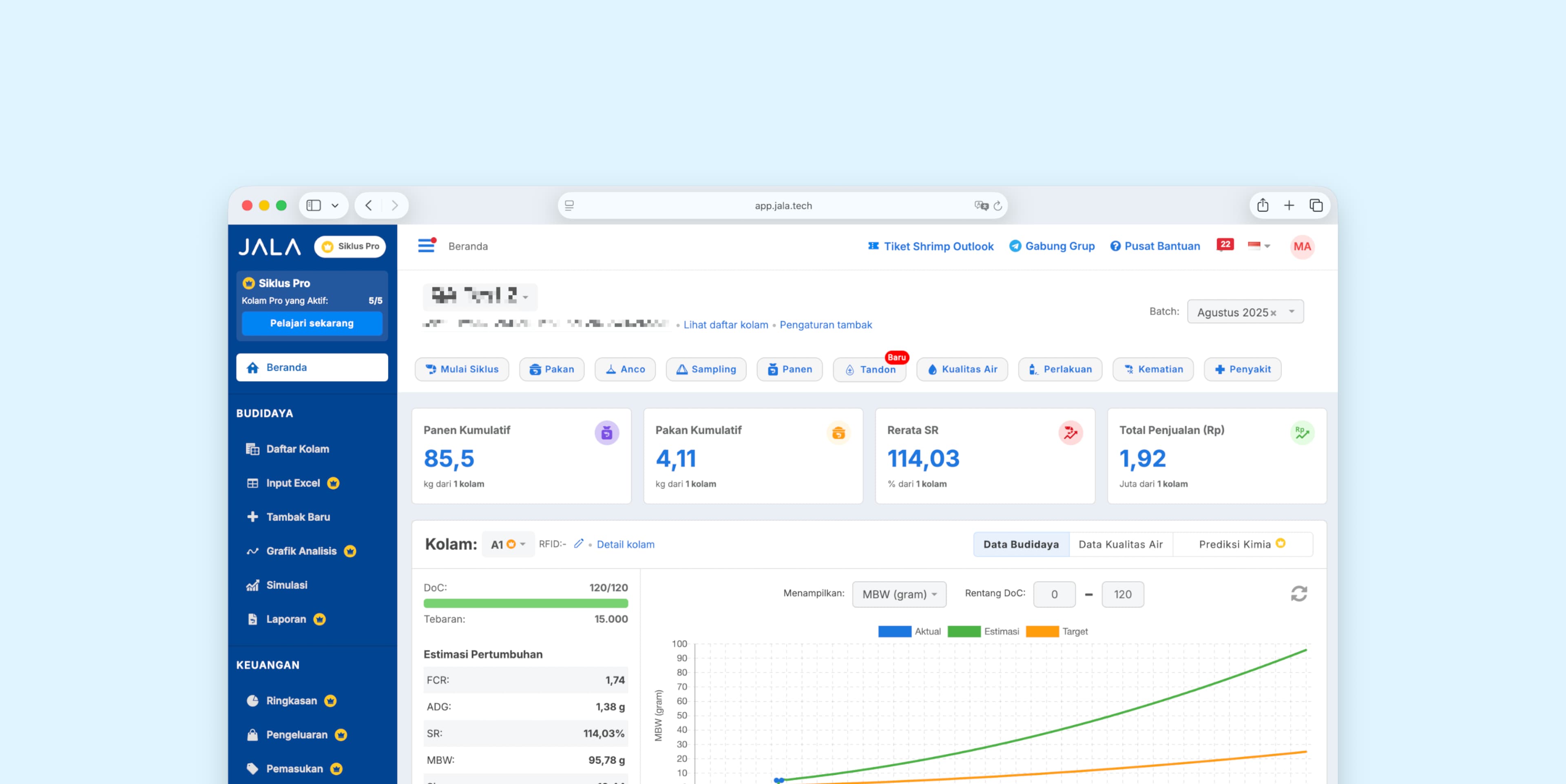Switch to Data Kualitas Air tab

coord(1120,544)
